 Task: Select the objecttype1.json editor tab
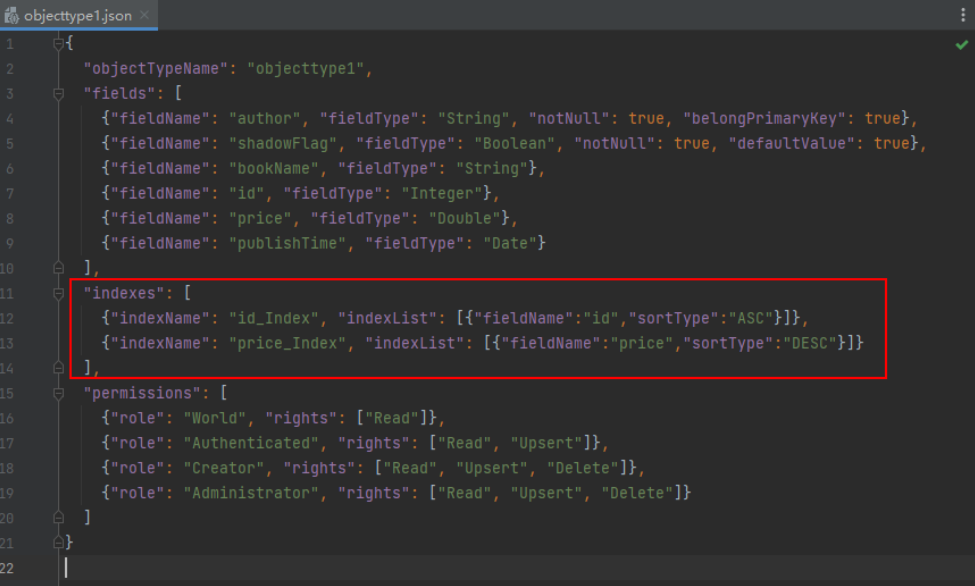click(x=78, y=15)
